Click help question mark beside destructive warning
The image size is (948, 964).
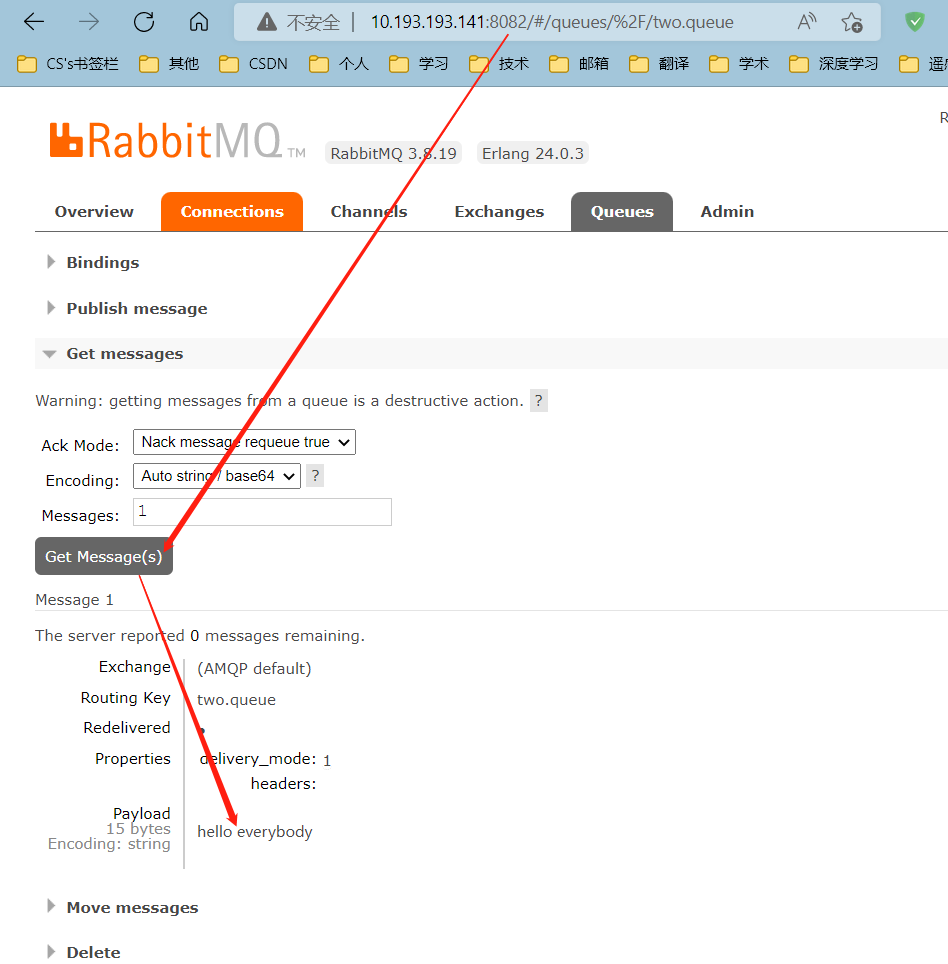[x=539, y=401]
